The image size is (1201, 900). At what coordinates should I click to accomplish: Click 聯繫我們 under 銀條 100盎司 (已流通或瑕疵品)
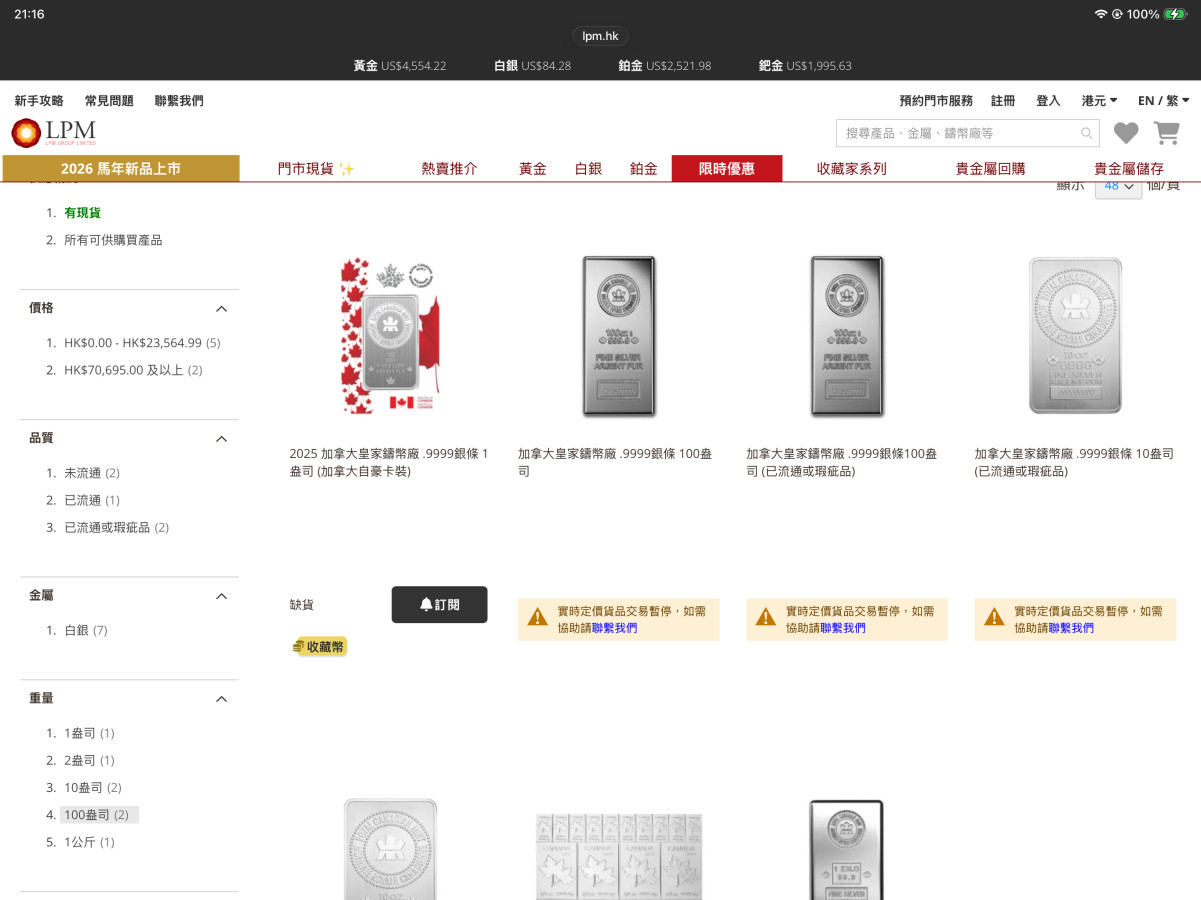coord(843,628)
